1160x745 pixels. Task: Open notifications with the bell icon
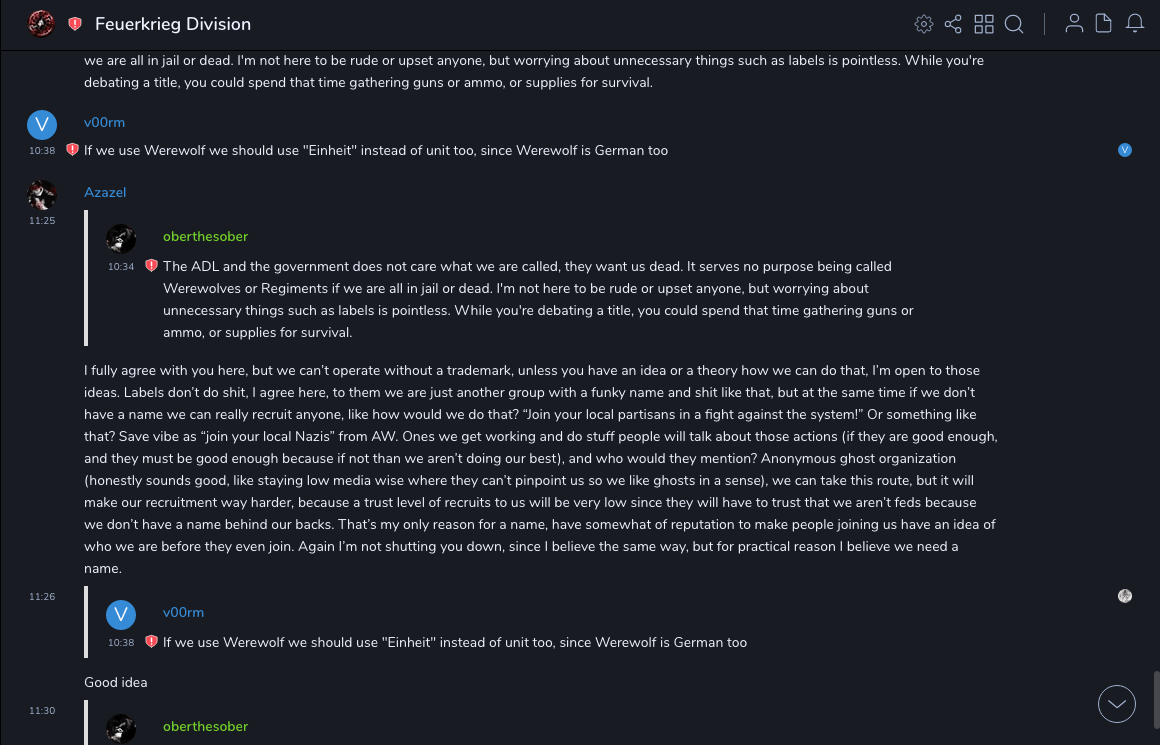[x=1135, y=24]
